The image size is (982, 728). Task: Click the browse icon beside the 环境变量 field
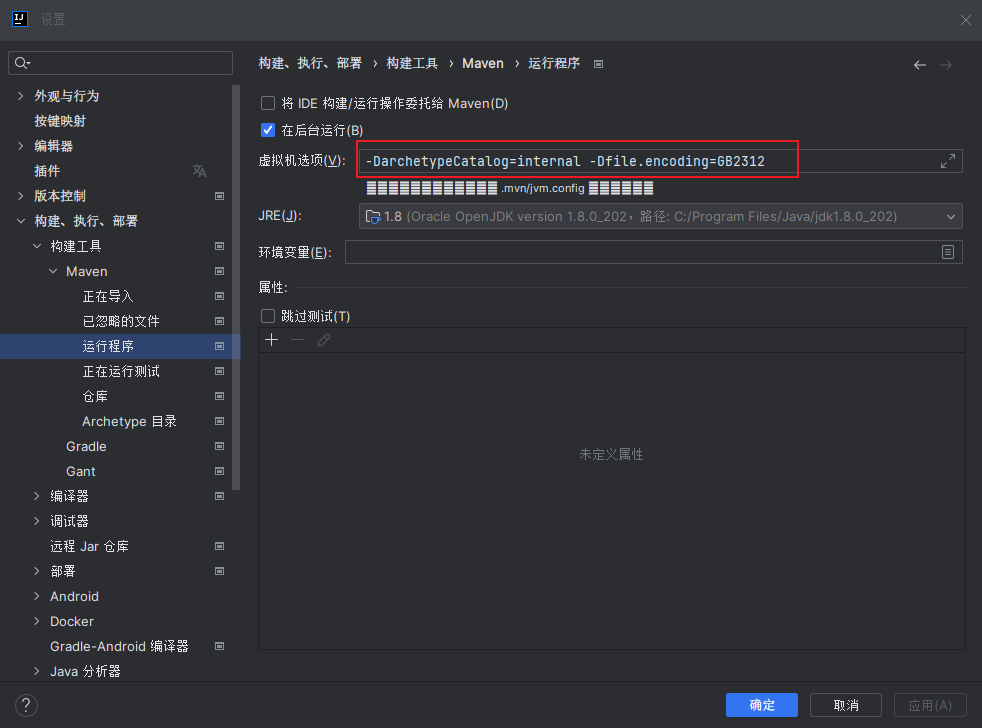pos(948,251)
